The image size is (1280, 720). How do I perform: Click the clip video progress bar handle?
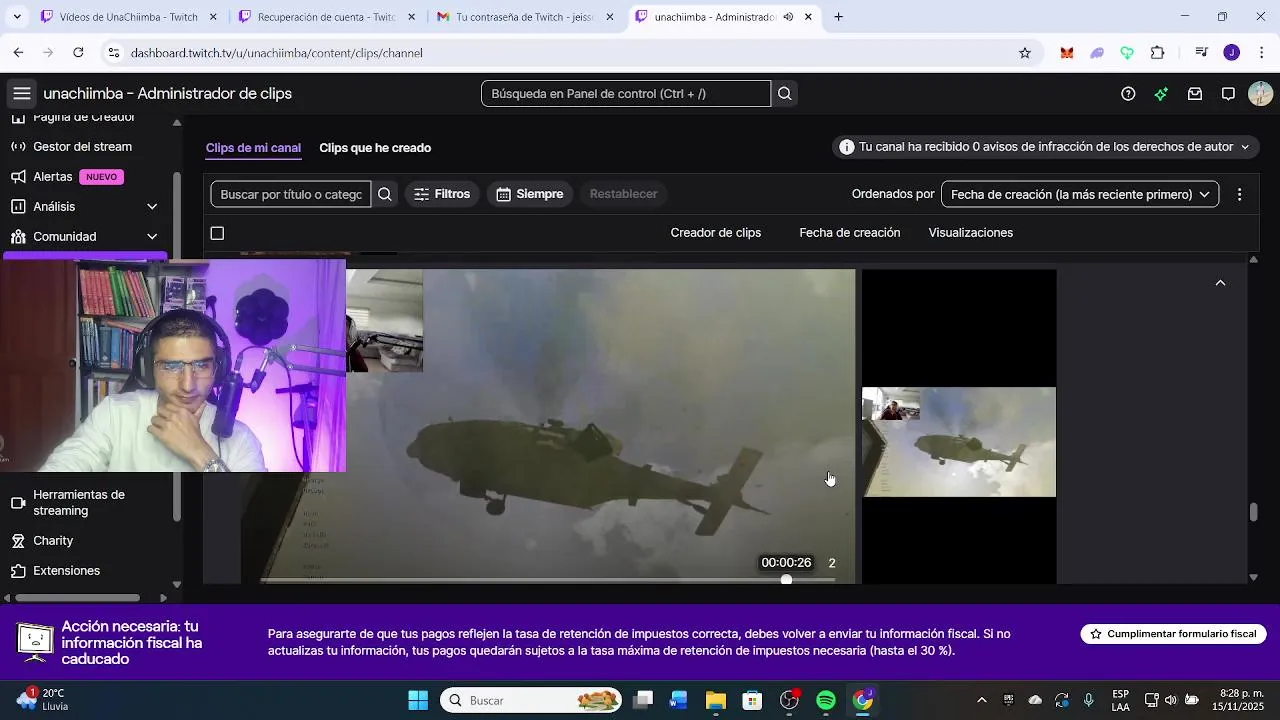tap(787, 580)
